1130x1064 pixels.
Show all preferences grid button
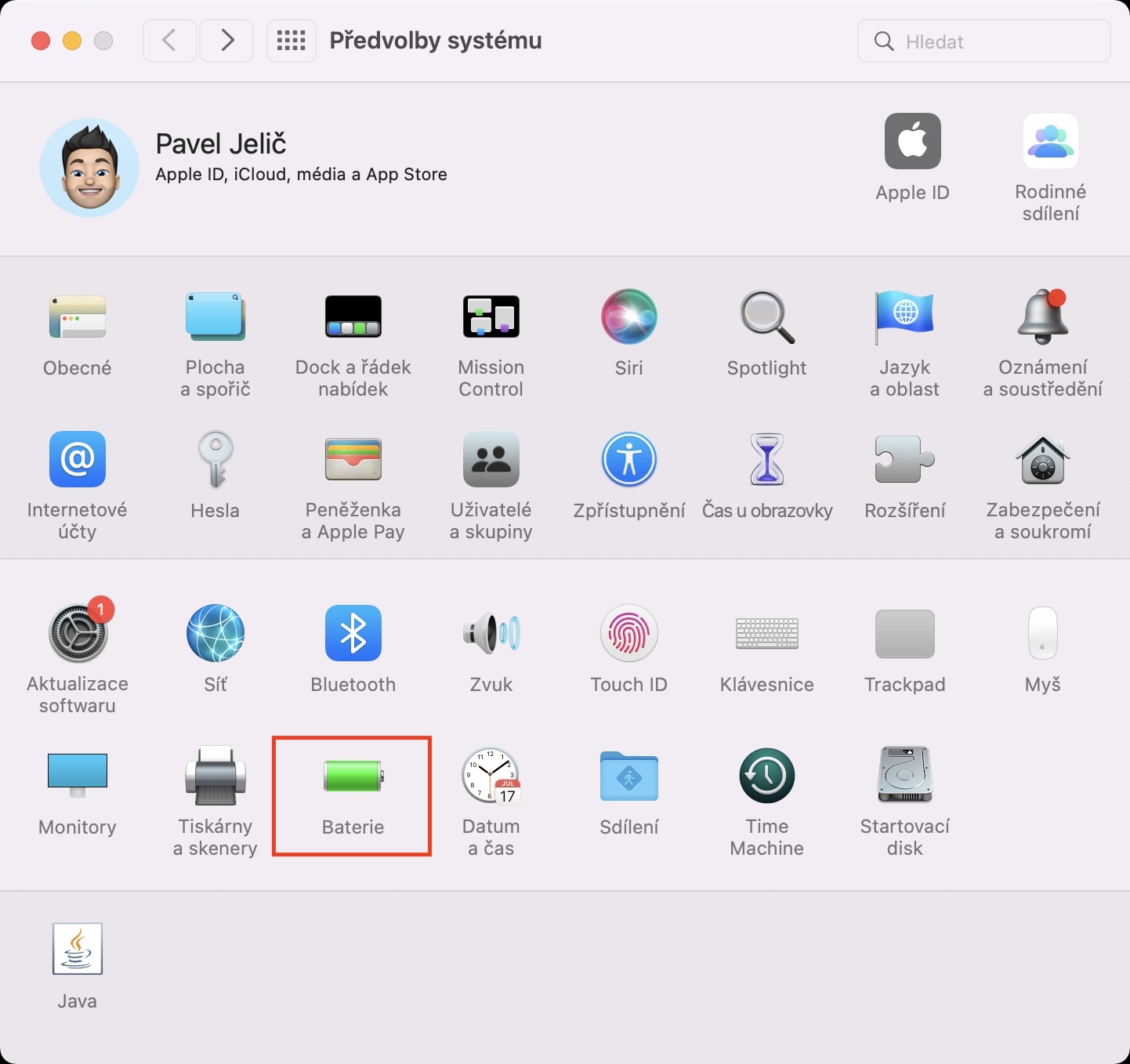(x=292, y=40)
